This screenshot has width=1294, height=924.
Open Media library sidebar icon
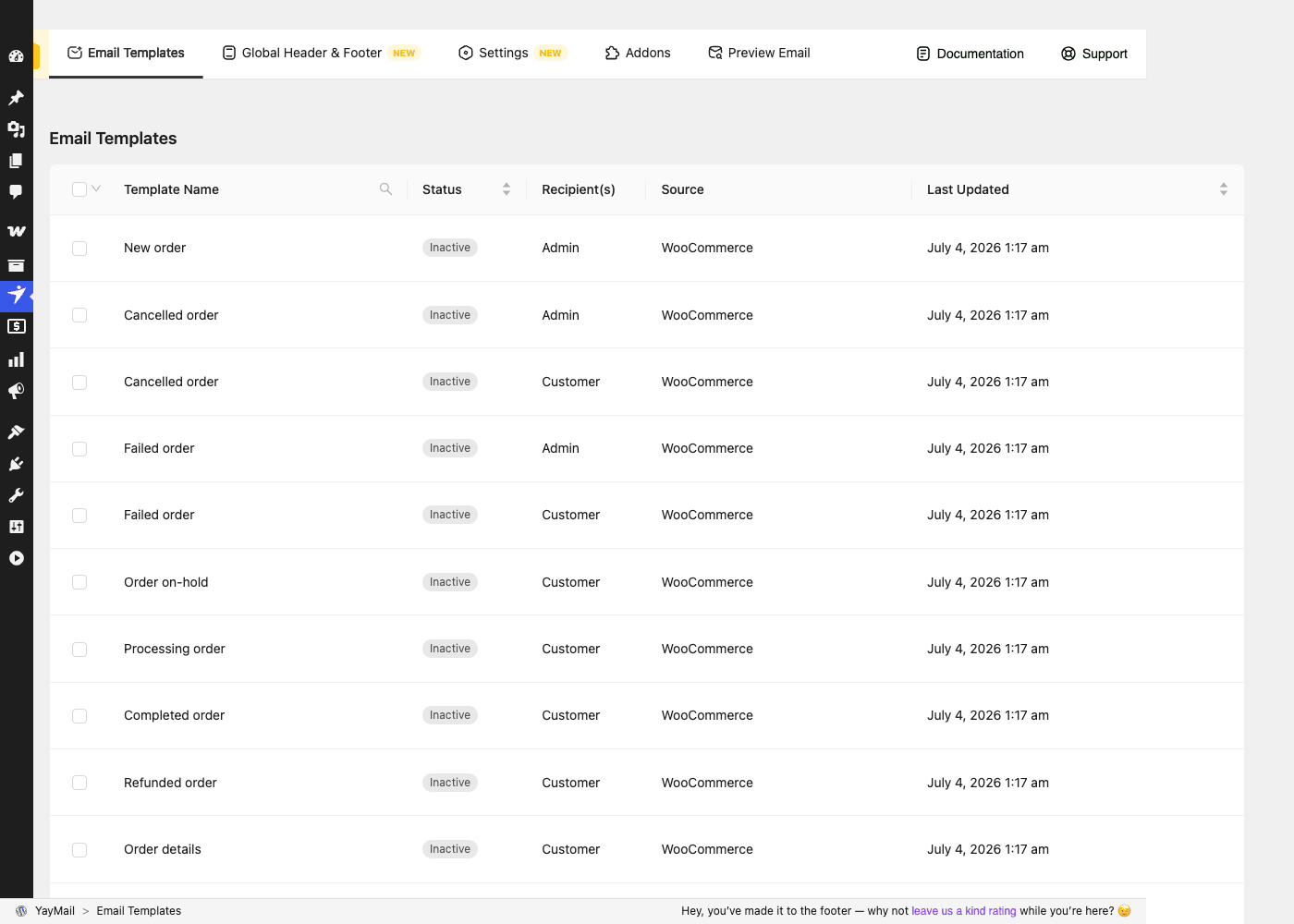click(x=16, y=129)
